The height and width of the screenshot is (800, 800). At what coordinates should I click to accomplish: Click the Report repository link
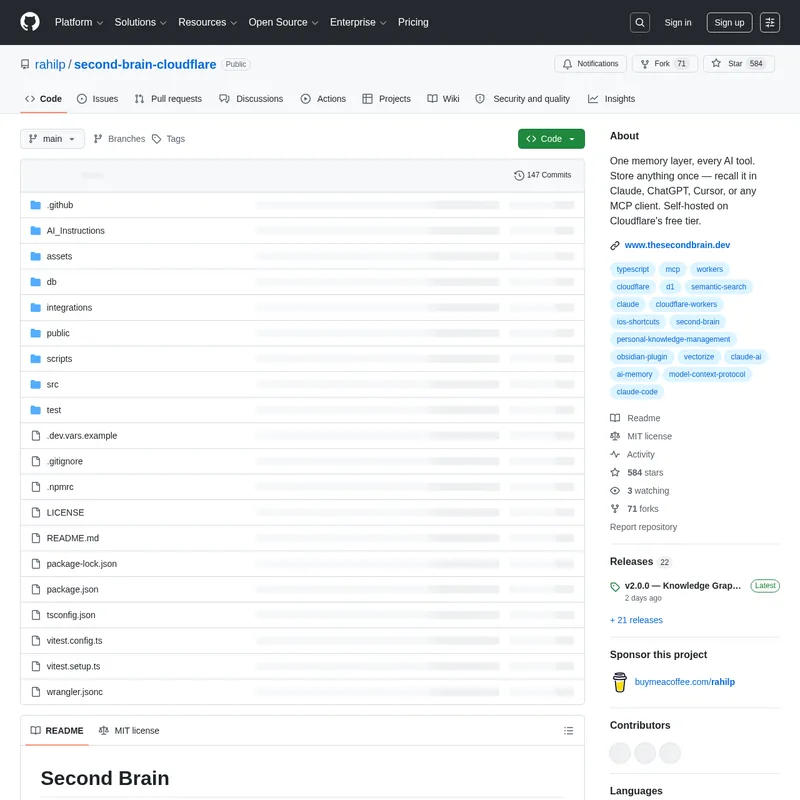[643, 527]
